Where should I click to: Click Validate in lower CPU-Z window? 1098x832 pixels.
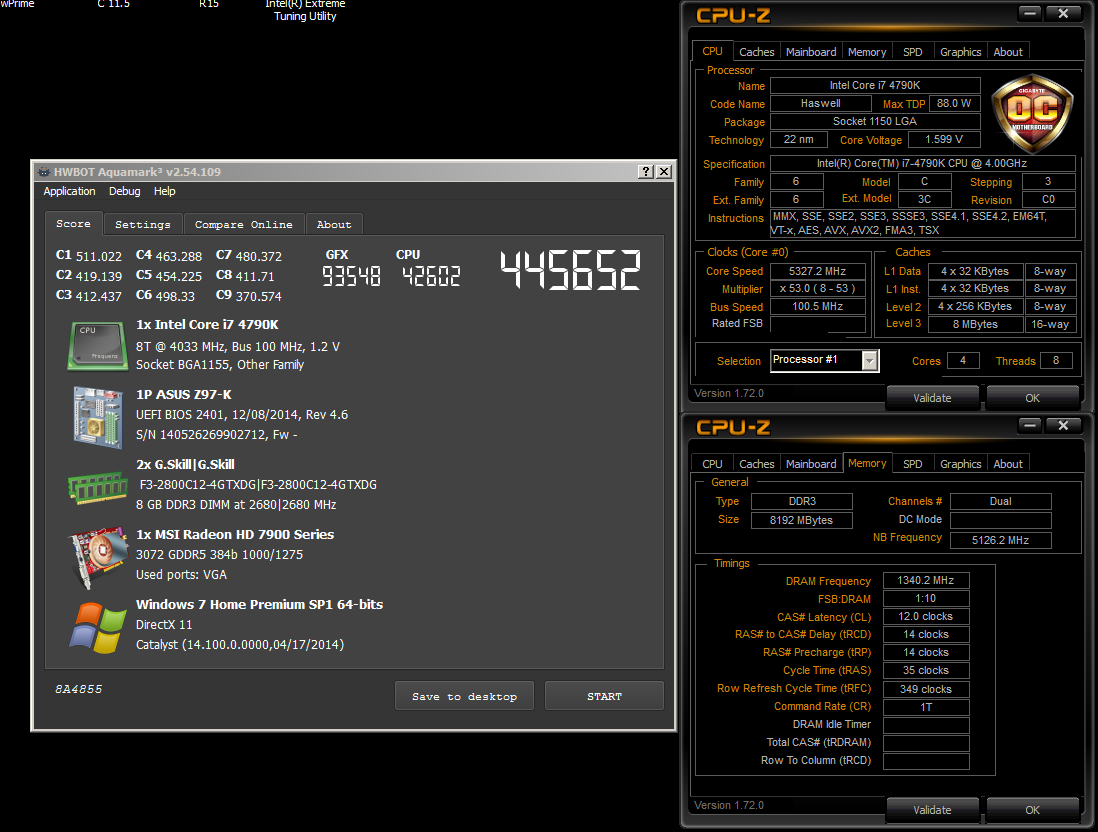click(932, 810)
